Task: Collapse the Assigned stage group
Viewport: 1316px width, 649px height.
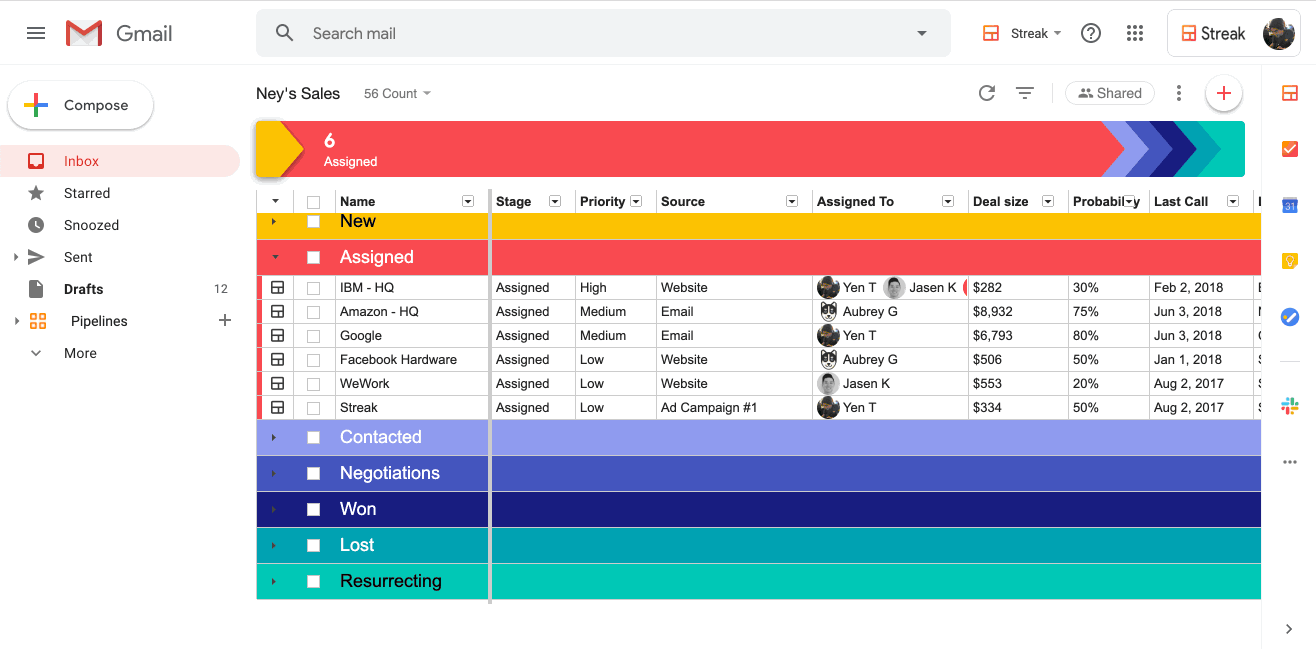Action: coord(274,257)
